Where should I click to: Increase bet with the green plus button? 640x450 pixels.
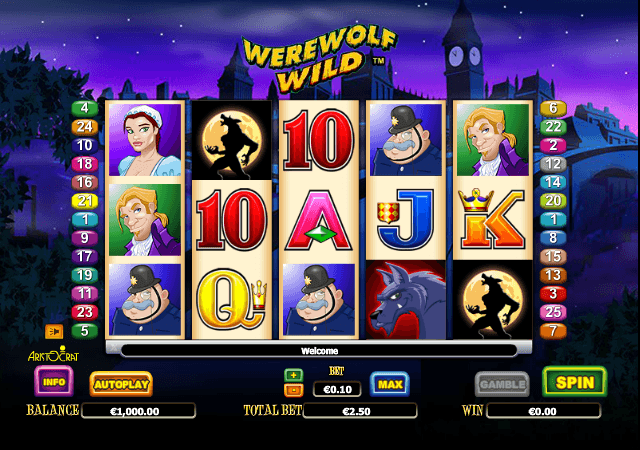pos(293,375)
